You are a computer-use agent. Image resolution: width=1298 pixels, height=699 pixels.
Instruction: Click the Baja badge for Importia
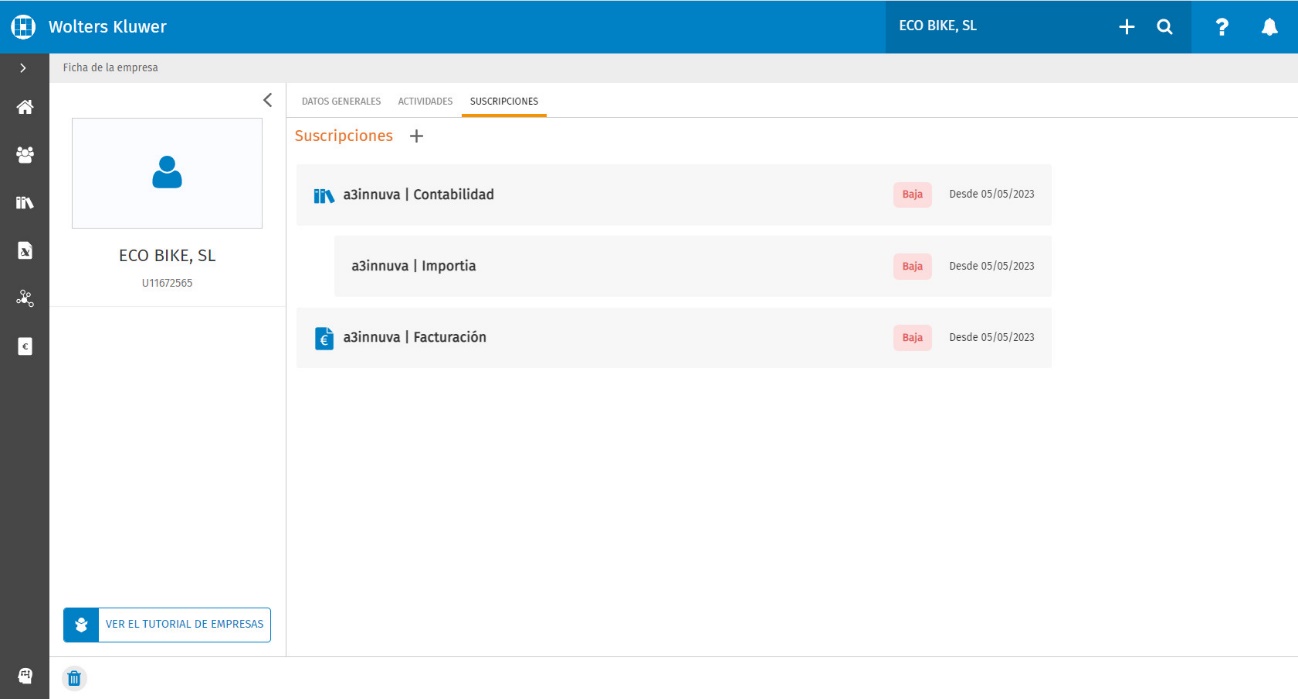[912, 266]
